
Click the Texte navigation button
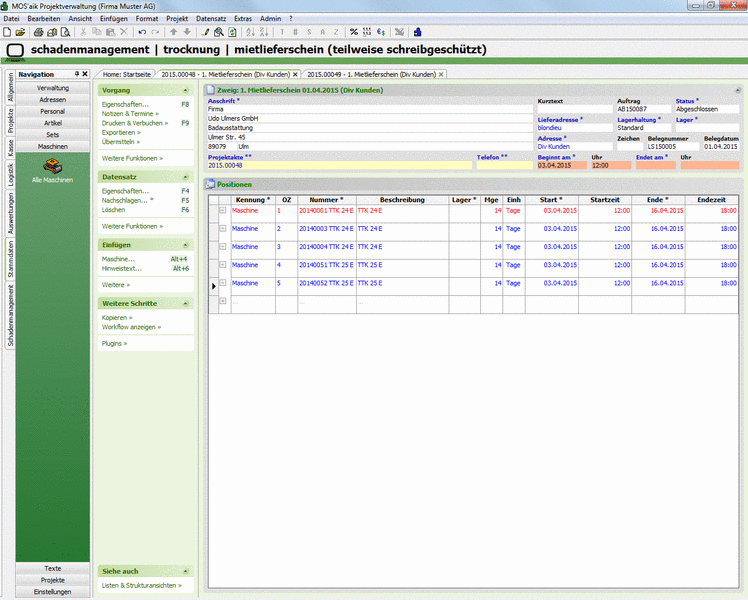click(x=52, y=569)
